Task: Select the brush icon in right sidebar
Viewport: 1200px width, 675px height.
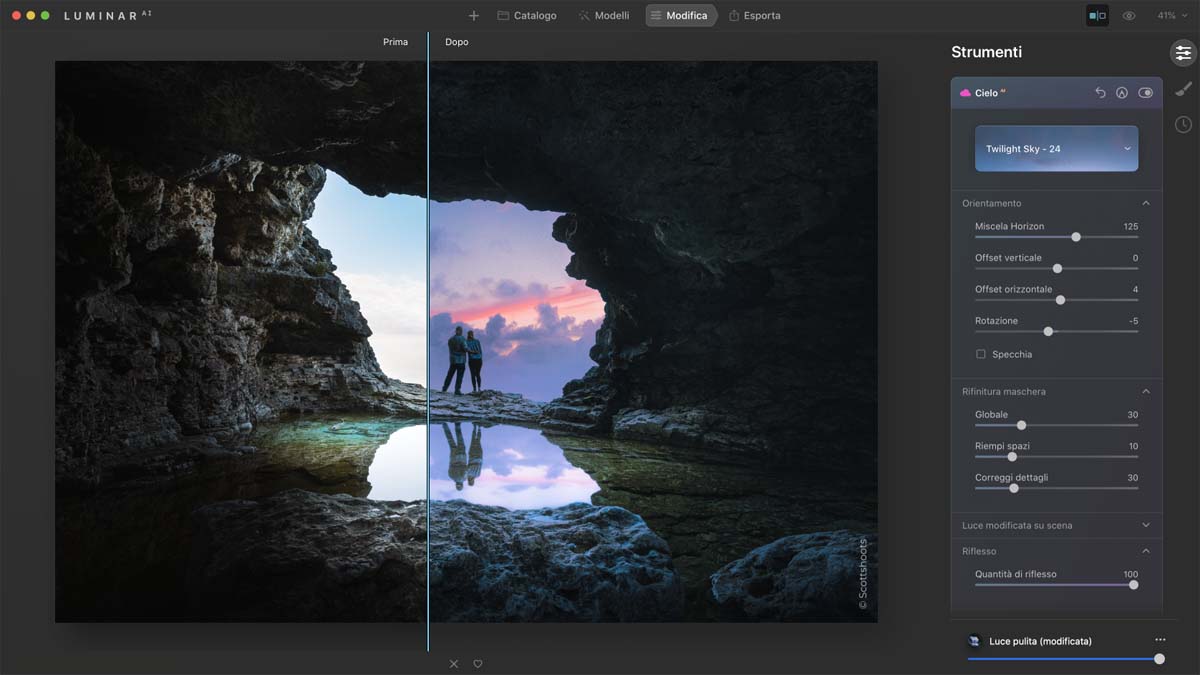Action: pyautogui.click(x=1183, y=89)
